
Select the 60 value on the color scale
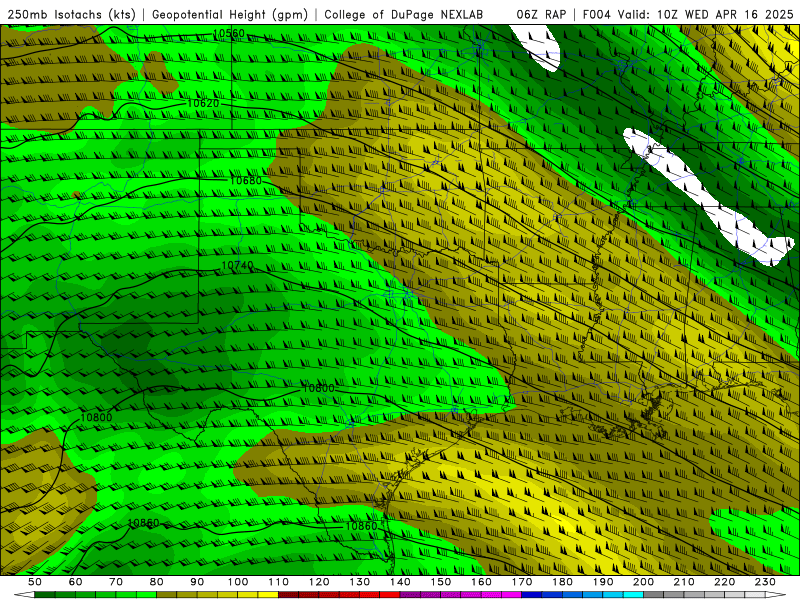76,582
